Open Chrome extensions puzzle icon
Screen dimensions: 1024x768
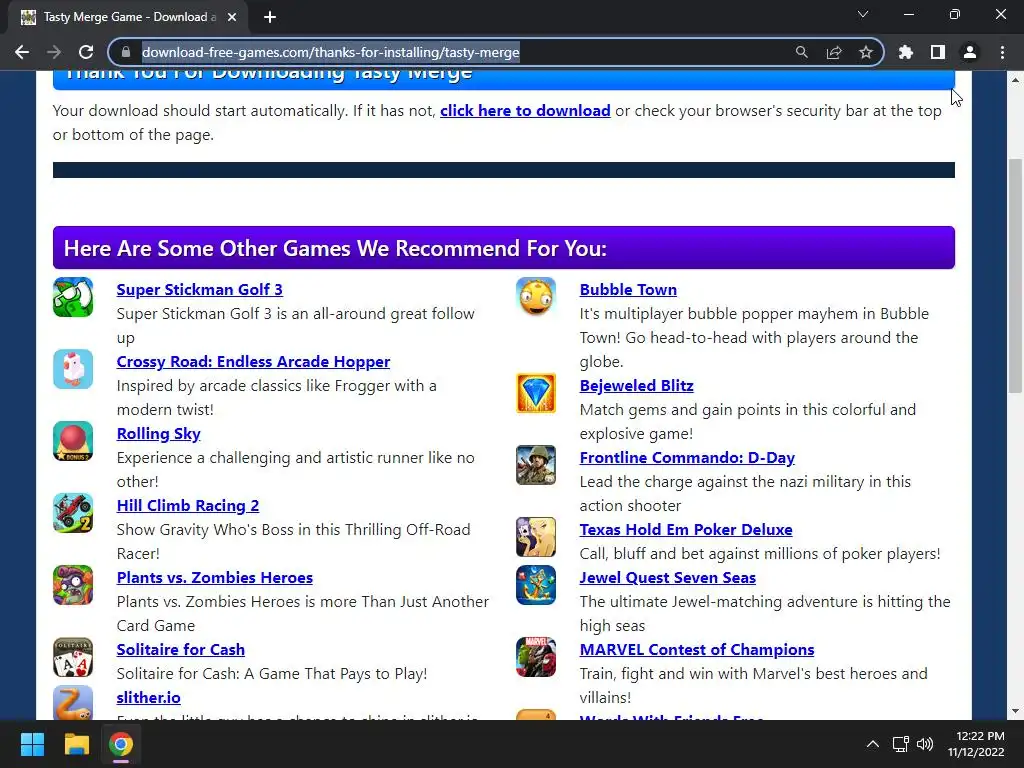[x=906, y=52]
